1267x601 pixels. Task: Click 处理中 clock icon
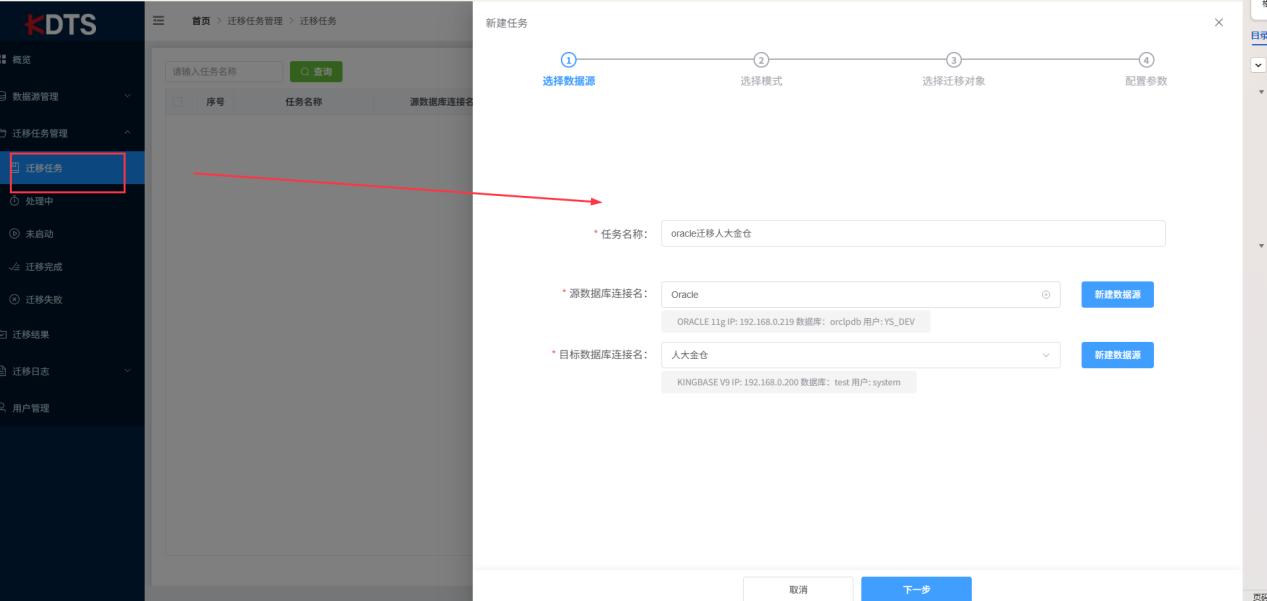pyautogui.click(x=14, y=201)
